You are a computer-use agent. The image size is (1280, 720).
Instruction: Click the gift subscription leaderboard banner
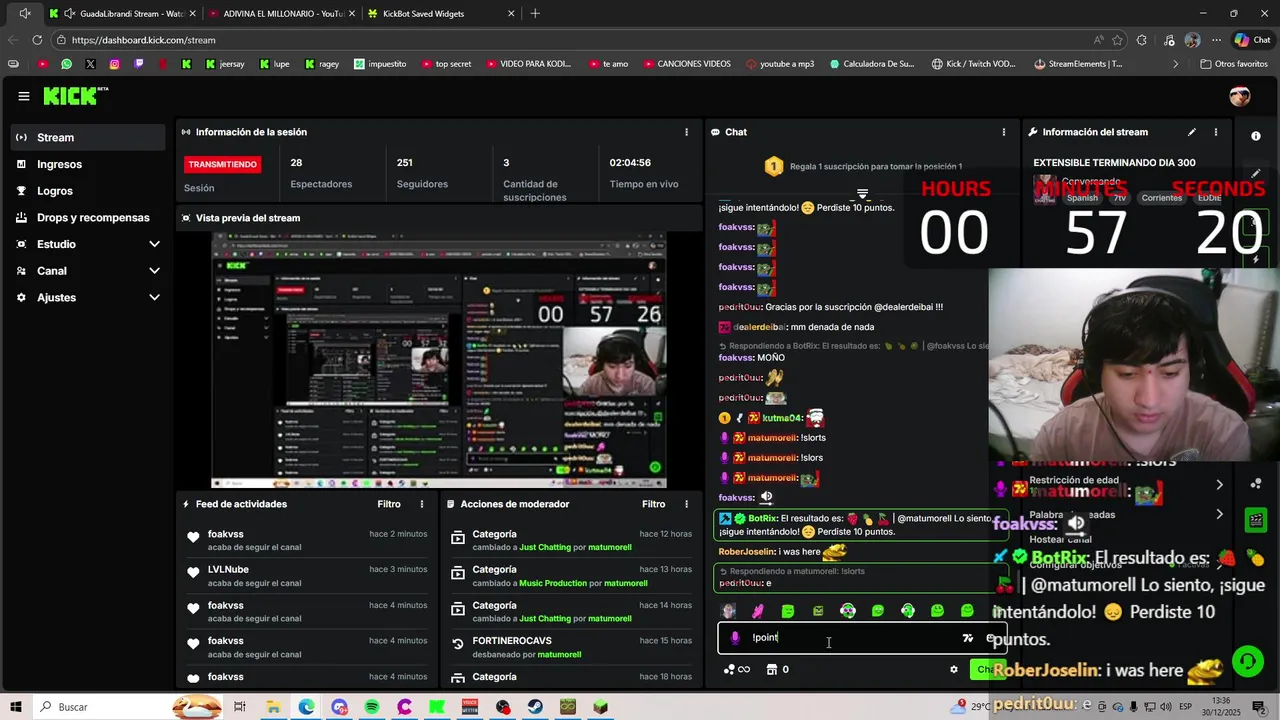tap(863, 166)
